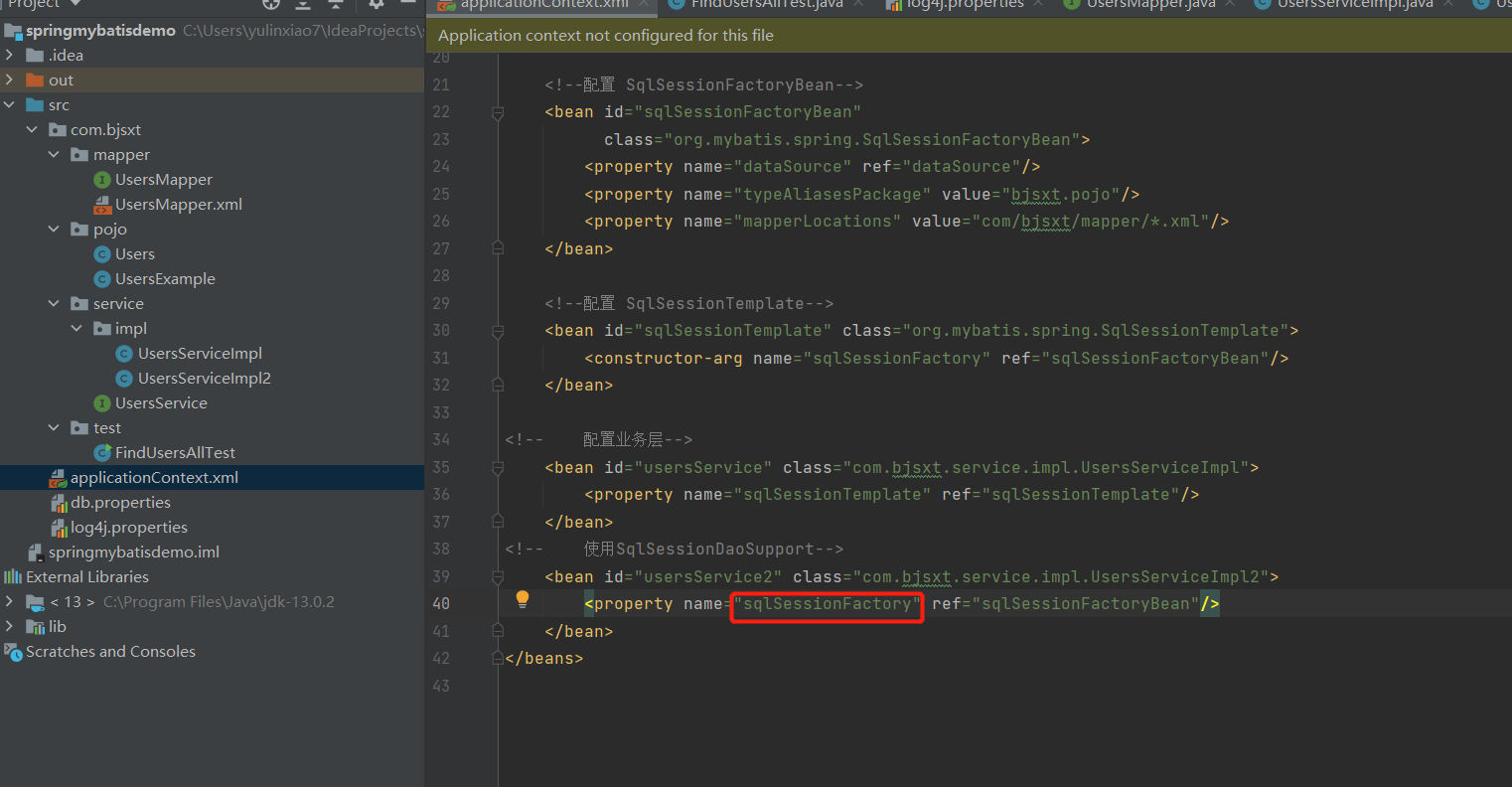
Task: Fold the closing bean tag at line 27
Action: [x=498, y=248]
